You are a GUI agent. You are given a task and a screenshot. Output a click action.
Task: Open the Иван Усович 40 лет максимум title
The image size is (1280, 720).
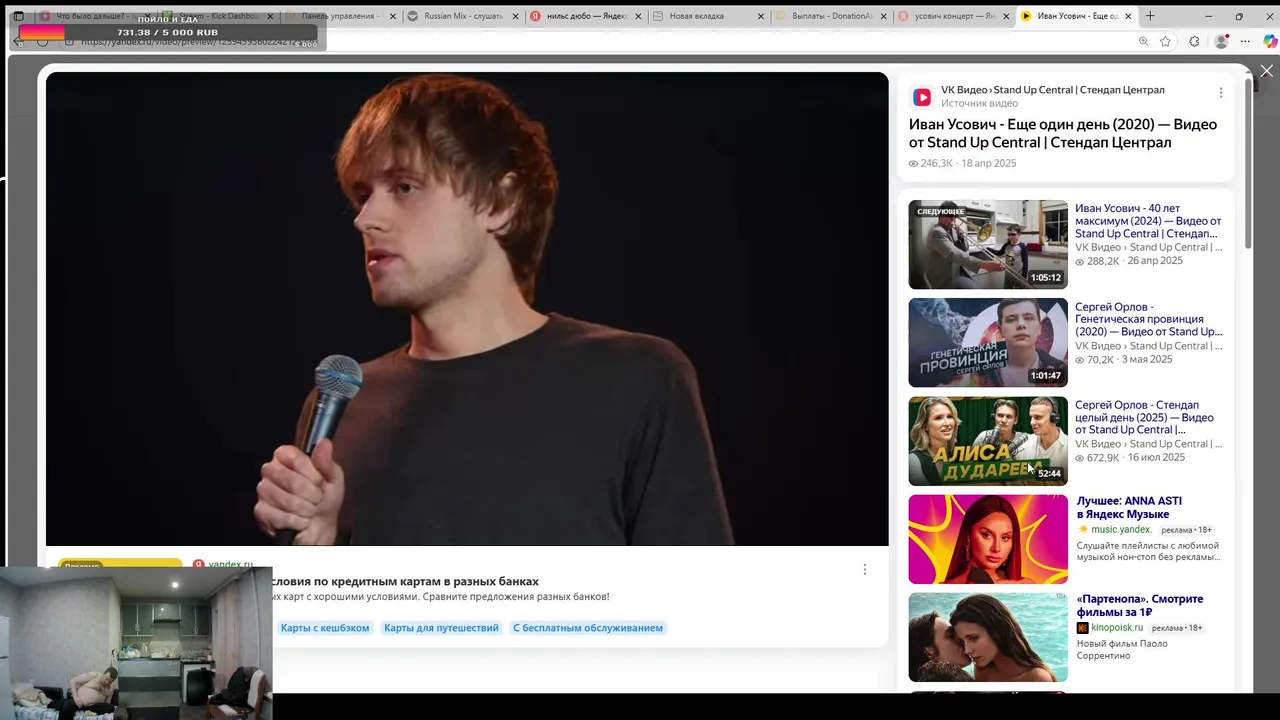pyautogui.click(x=1148, y=221)
